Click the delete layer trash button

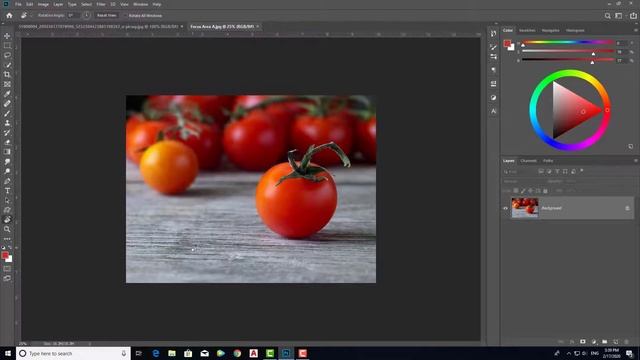click(x=627, y=342)
